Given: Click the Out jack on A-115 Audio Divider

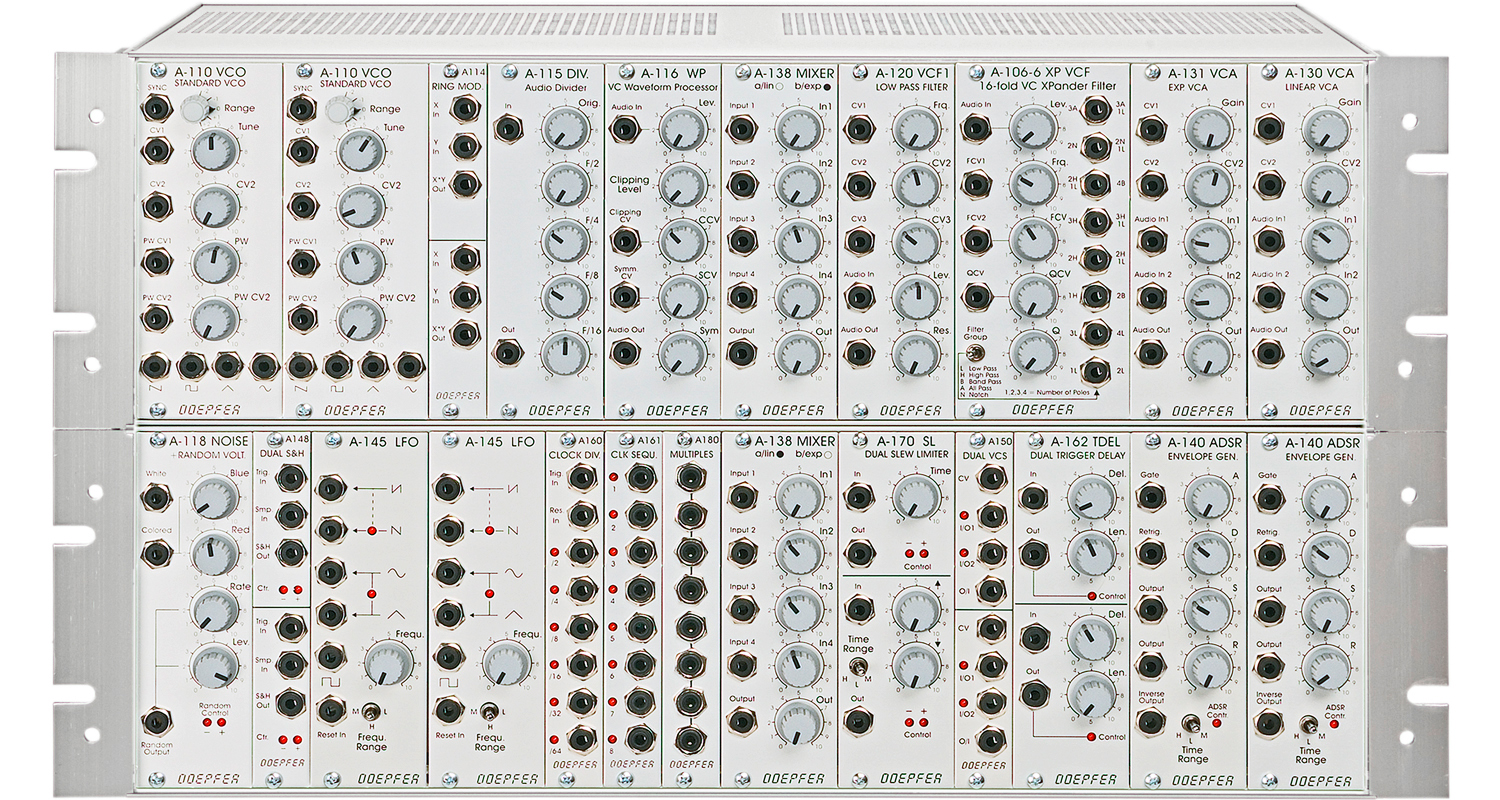Looking at the screenshot, I should (509, 351).
